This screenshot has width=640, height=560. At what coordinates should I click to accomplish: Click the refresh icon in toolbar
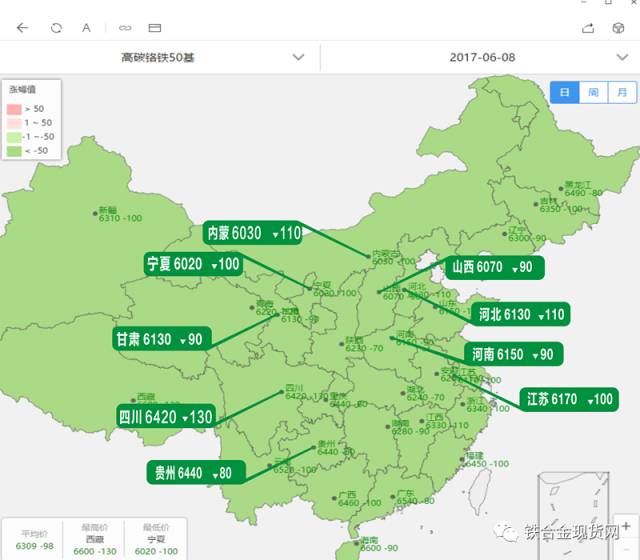[56, 27]
